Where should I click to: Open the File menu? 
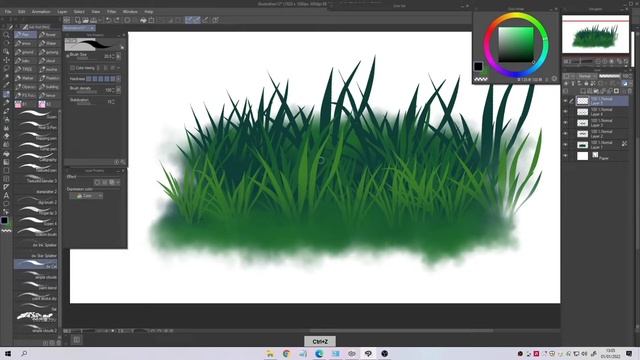pos(8,12)
